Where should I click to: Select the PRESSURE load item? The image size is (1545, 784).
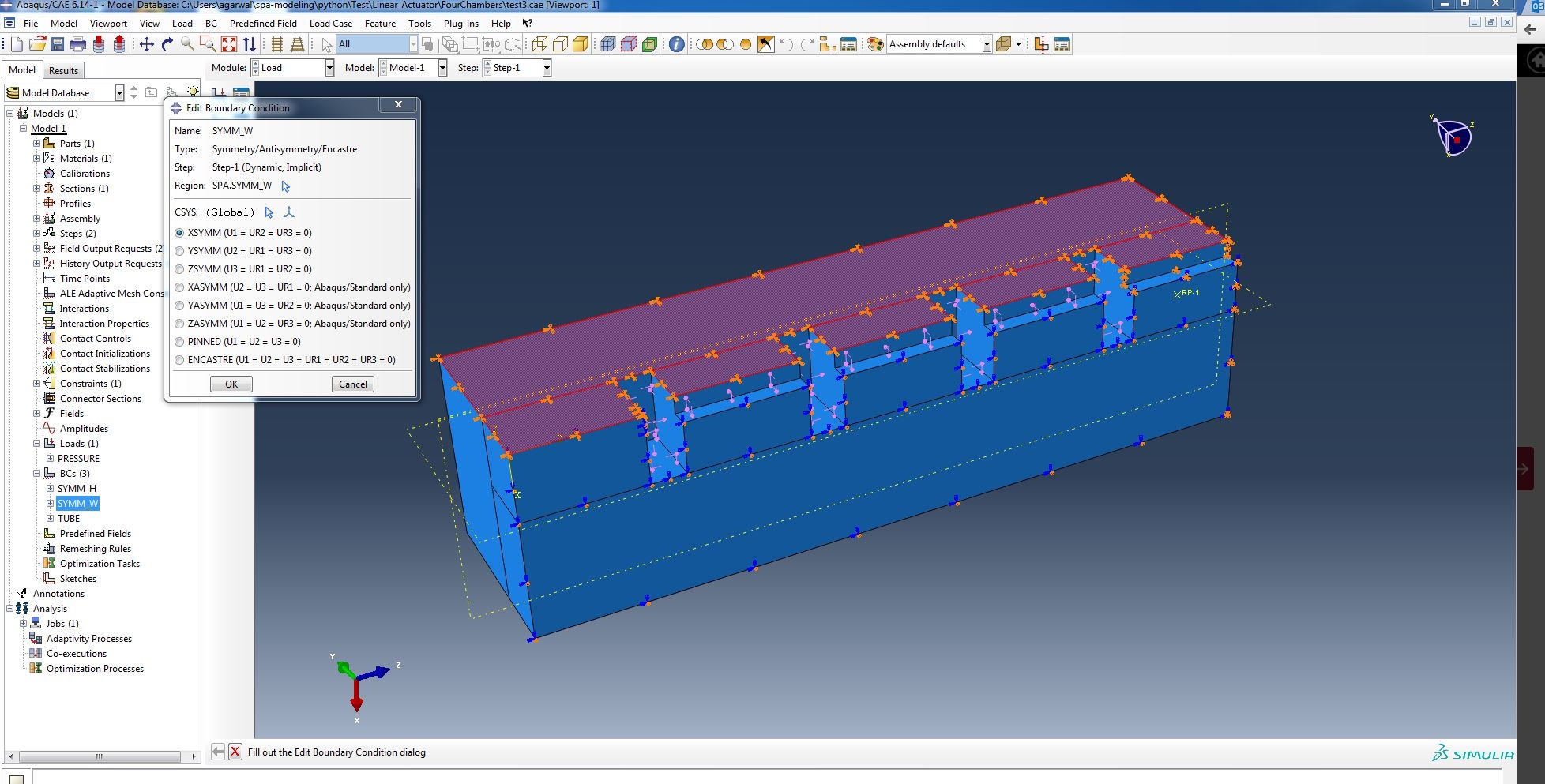click(78, 459)
